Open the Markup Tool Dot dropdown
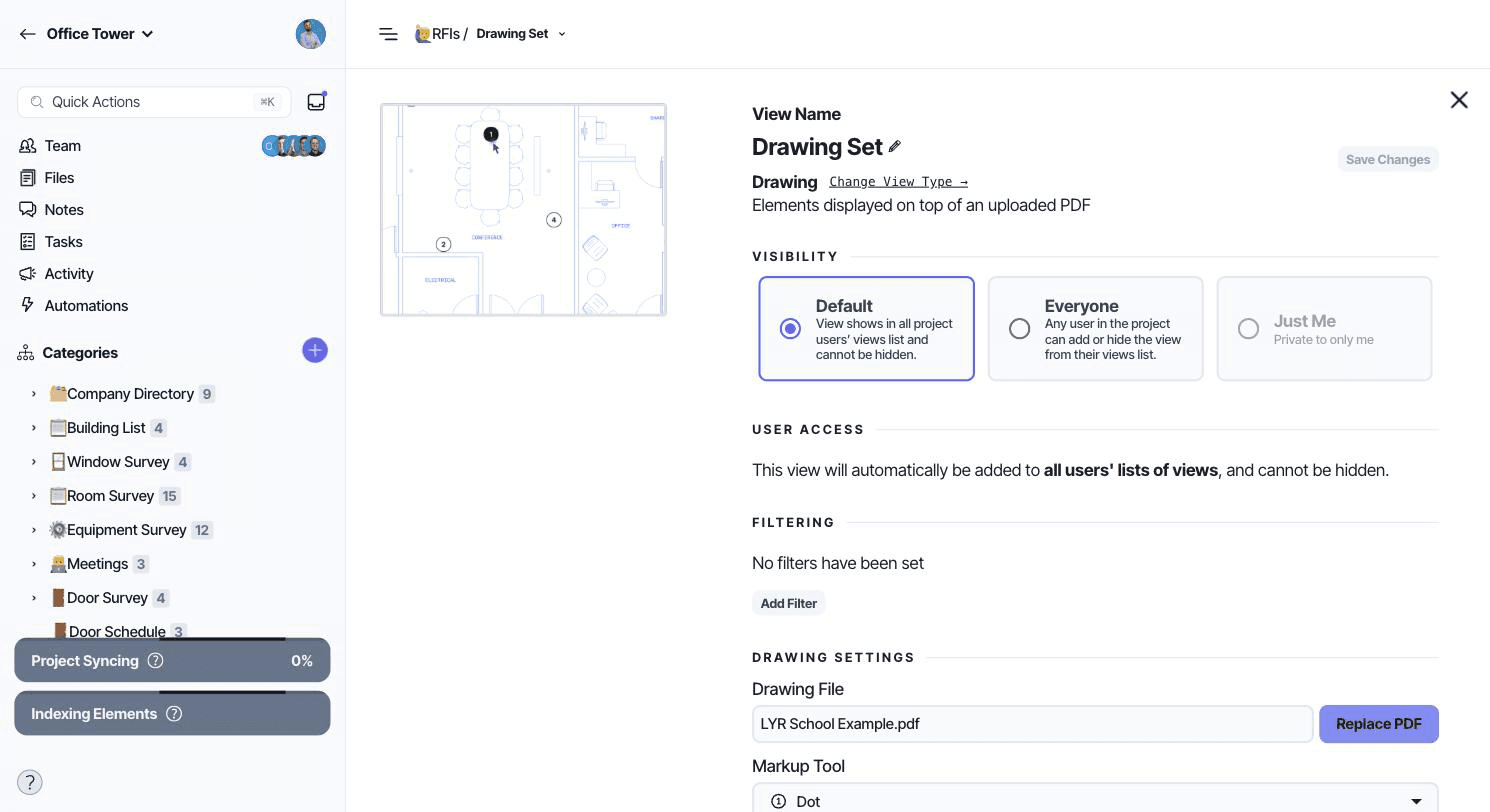This screenshot has width=1490, height=812. click(1095, 799)
